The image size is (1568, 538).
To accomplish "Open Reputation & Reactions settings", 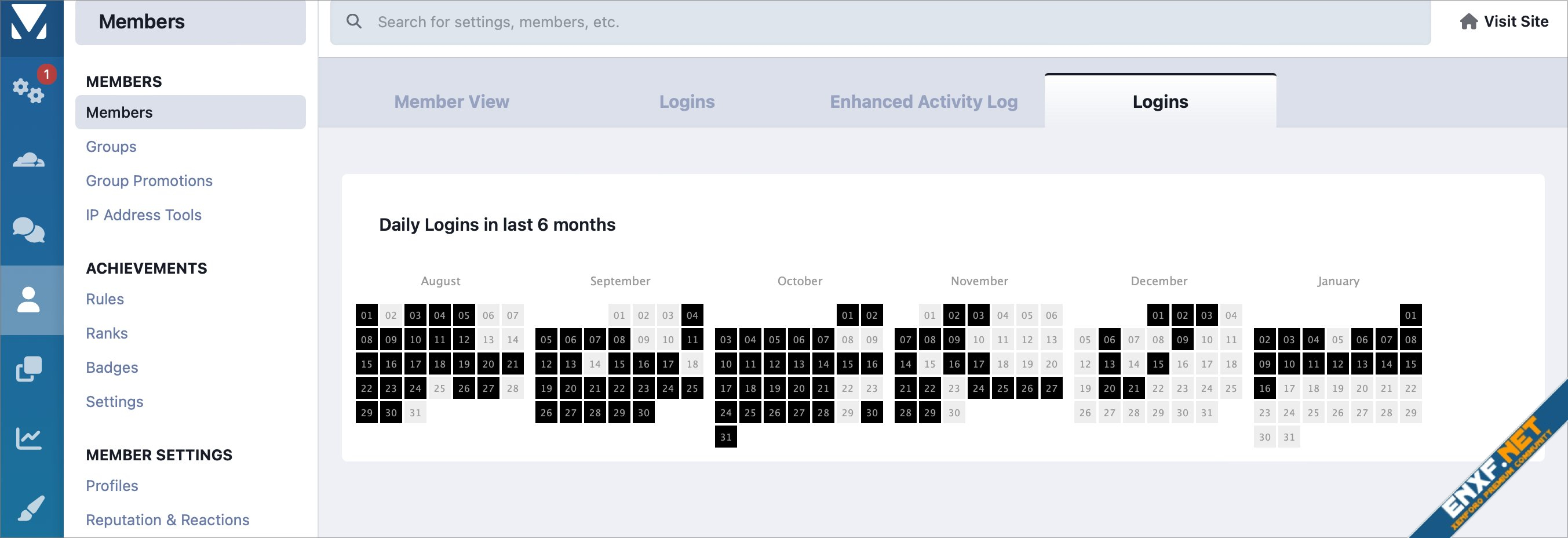I will pos(167,519).
